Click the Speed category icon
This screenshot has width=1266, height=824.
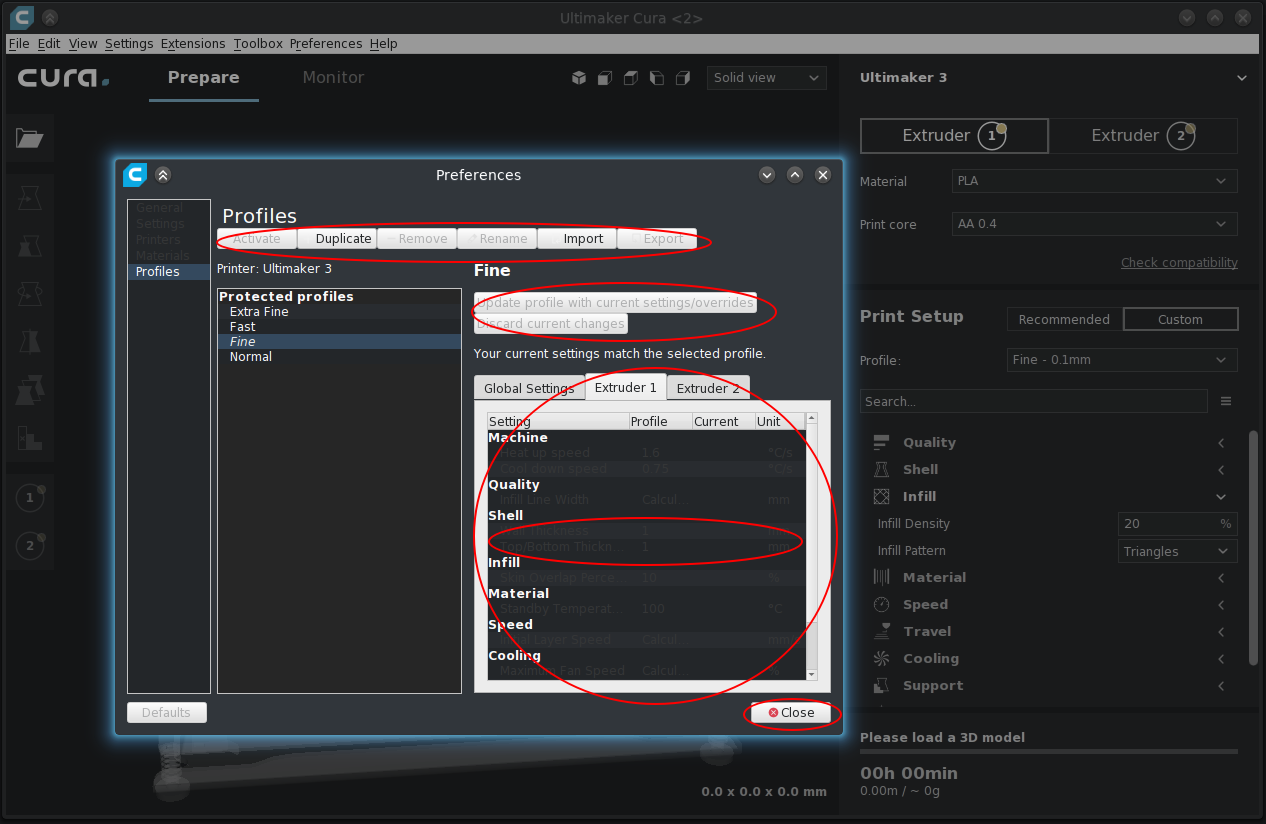tap(881, 604)
